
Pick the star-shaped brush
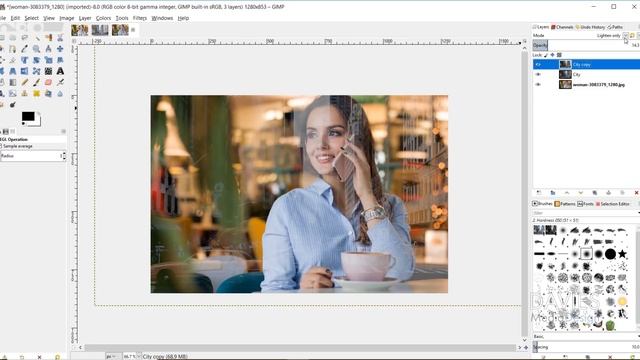[622, 254]
